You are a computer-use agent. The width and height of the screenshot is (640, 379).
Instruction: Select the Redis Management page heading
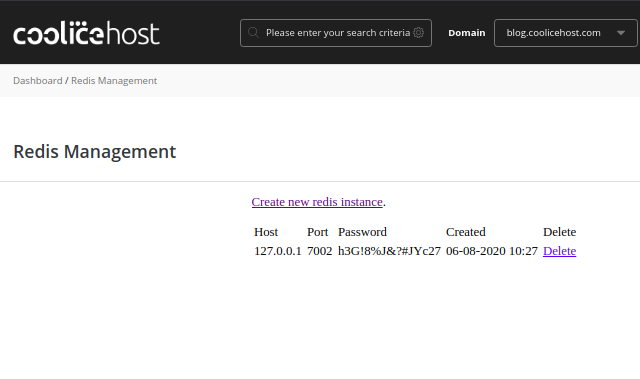coord(94,152)
